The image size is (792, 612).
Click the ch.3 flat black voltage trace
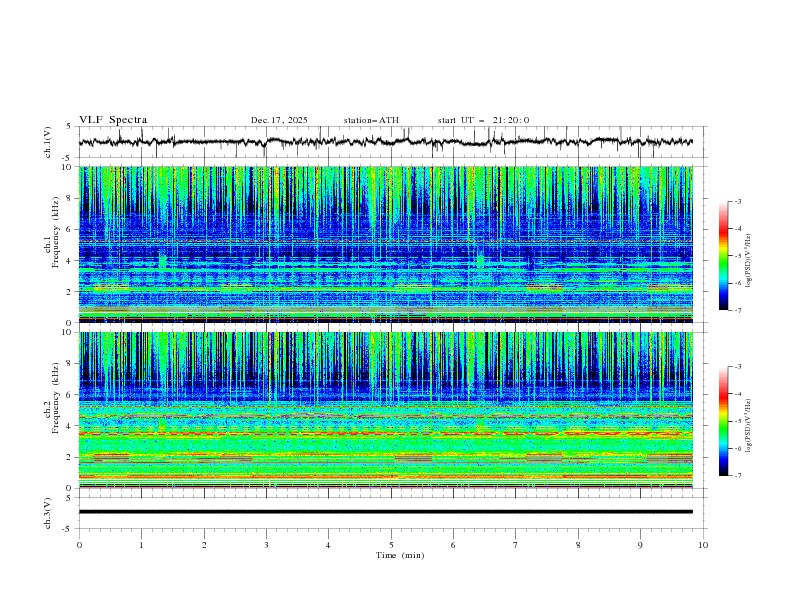coord(390,512)
